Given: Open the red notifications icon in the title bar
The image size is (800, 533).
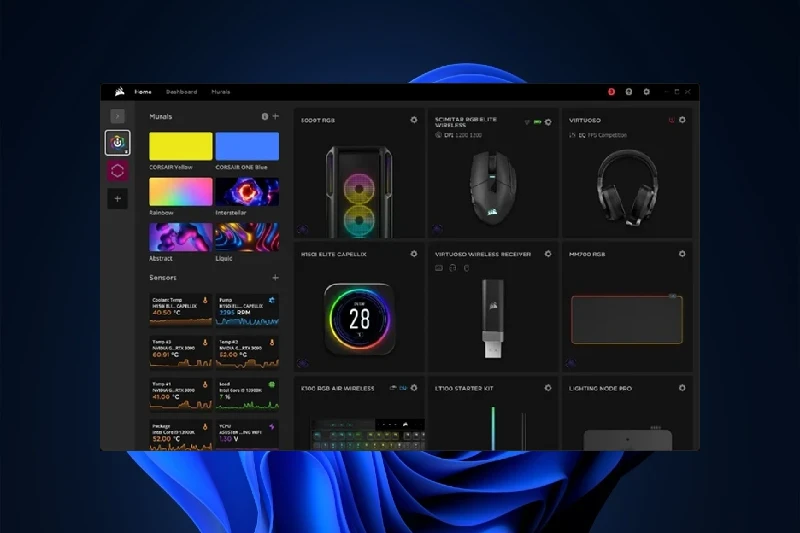Looking at the screenshot, I should click(612, 92).
